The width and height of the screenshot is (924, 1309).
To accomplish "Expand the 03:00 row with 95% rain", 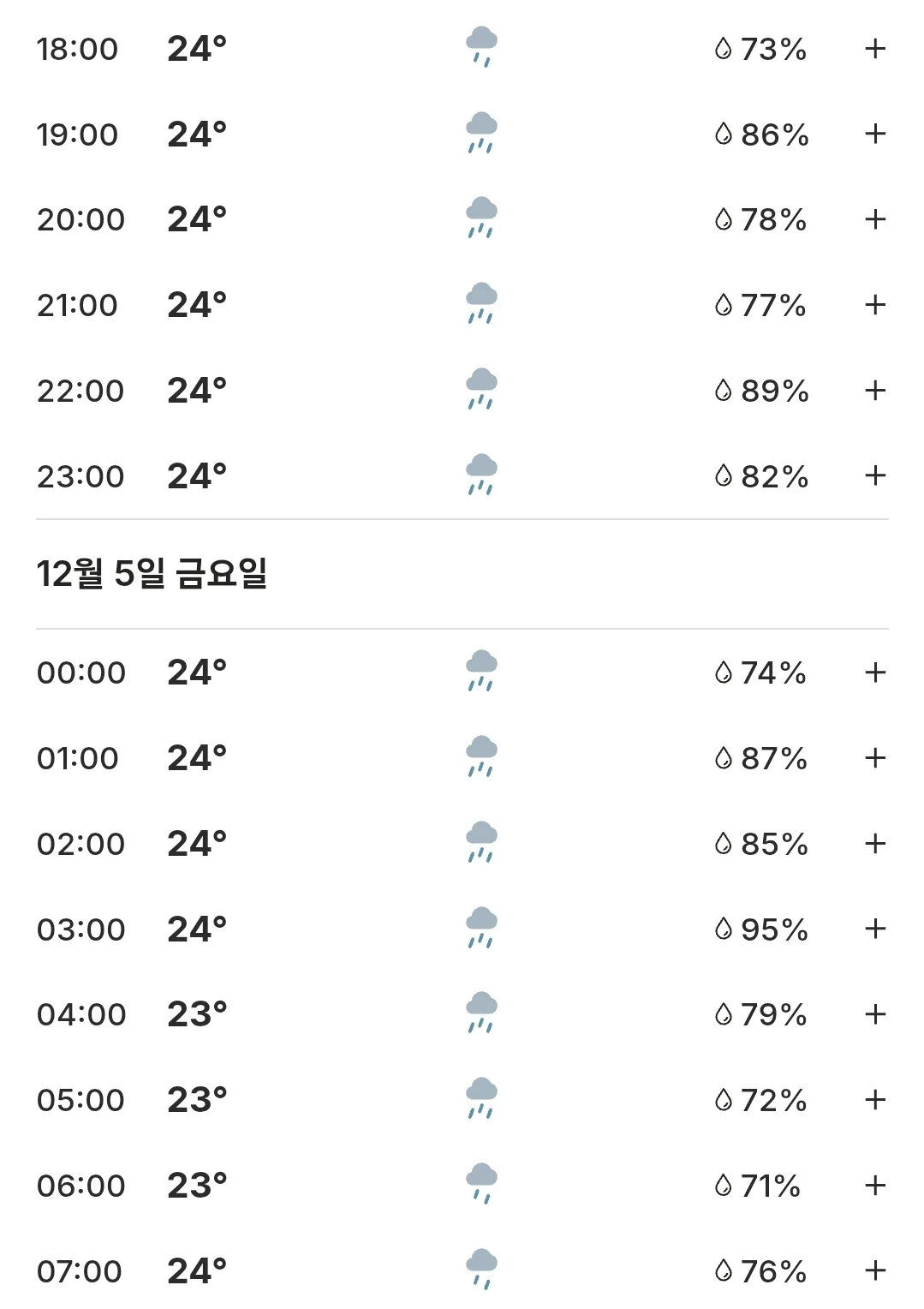I will 874,929.
